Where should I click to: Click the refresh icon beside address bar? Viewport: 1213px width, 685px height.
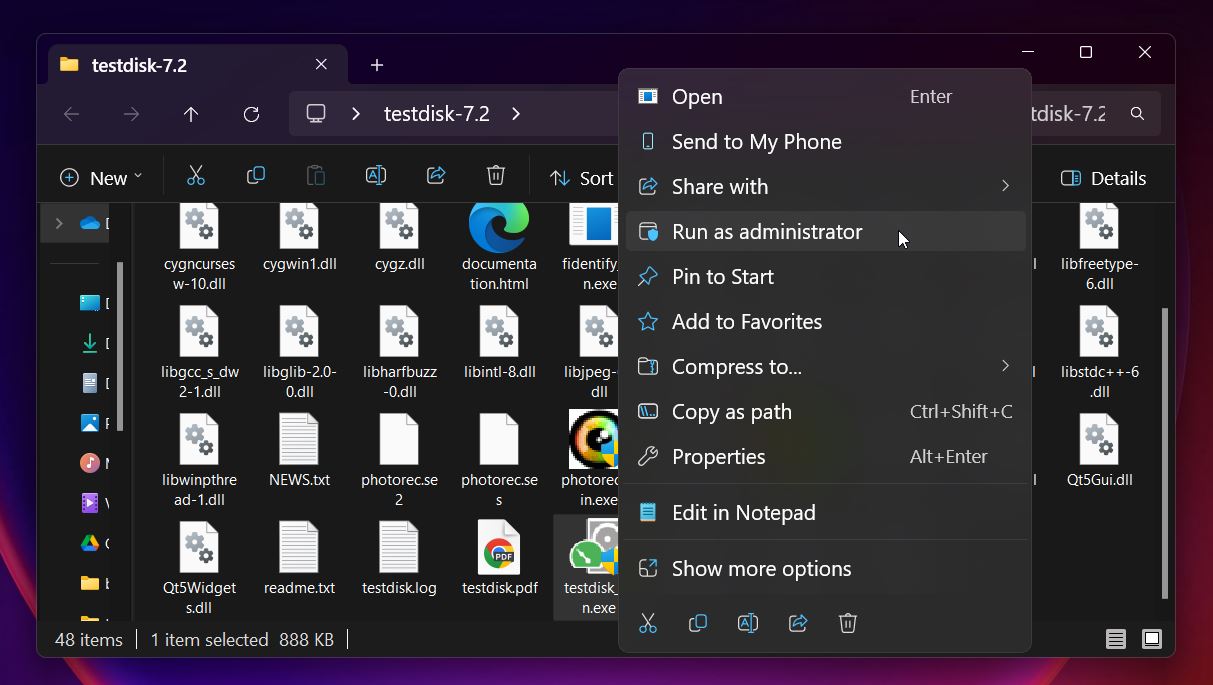pos(251,114)
